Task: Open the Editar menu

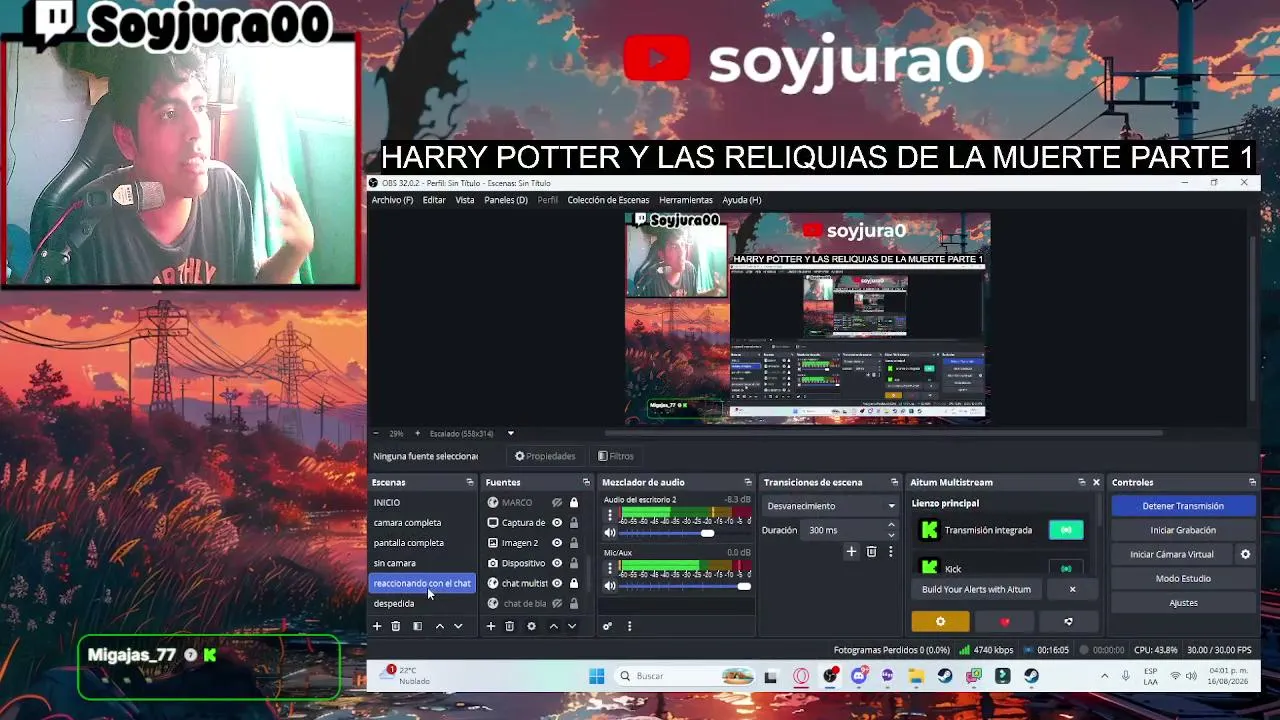Action: pos(434,200)
